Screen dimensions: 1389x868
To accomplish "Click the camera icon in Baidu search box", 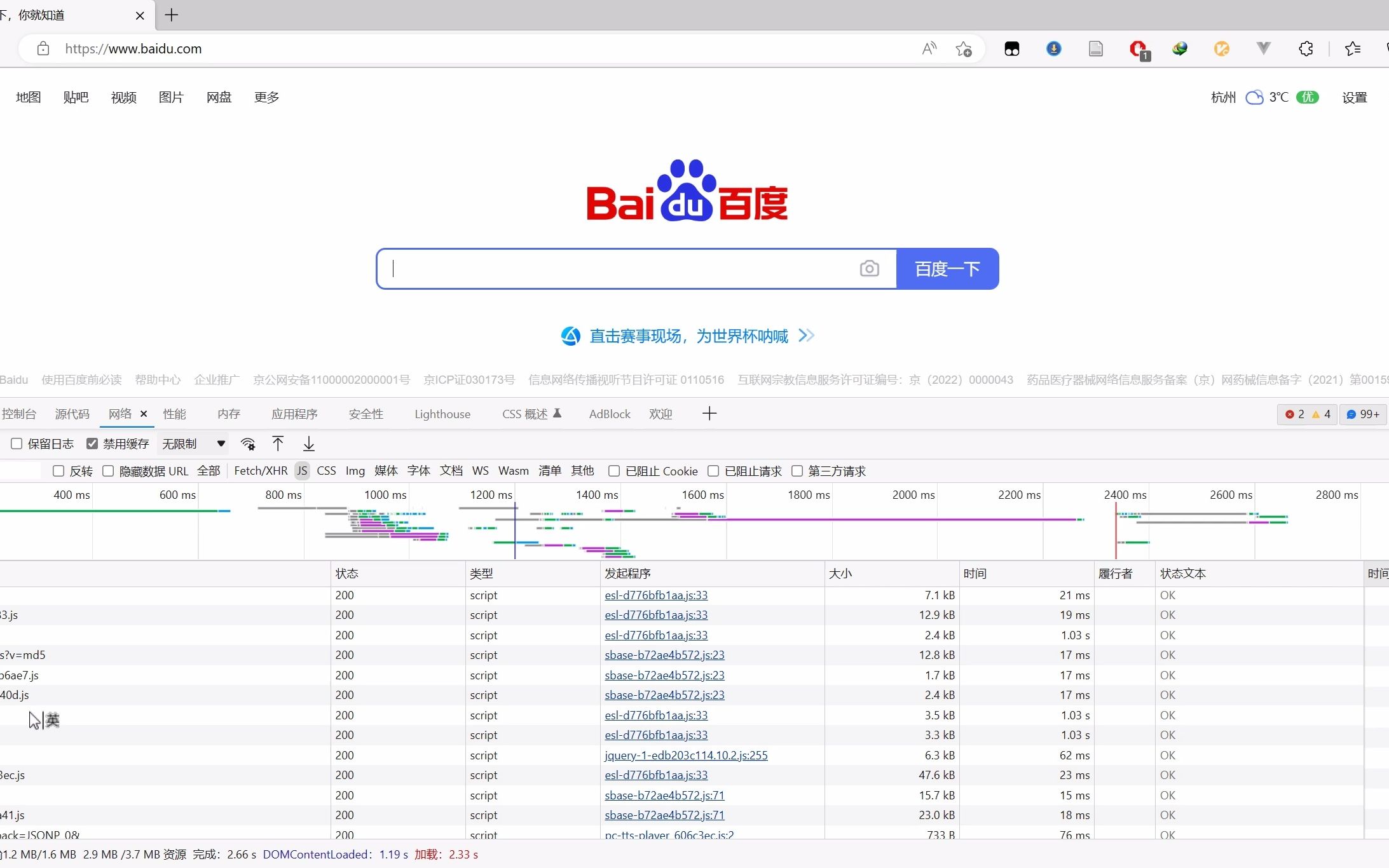I will click(x=868, y=268).
